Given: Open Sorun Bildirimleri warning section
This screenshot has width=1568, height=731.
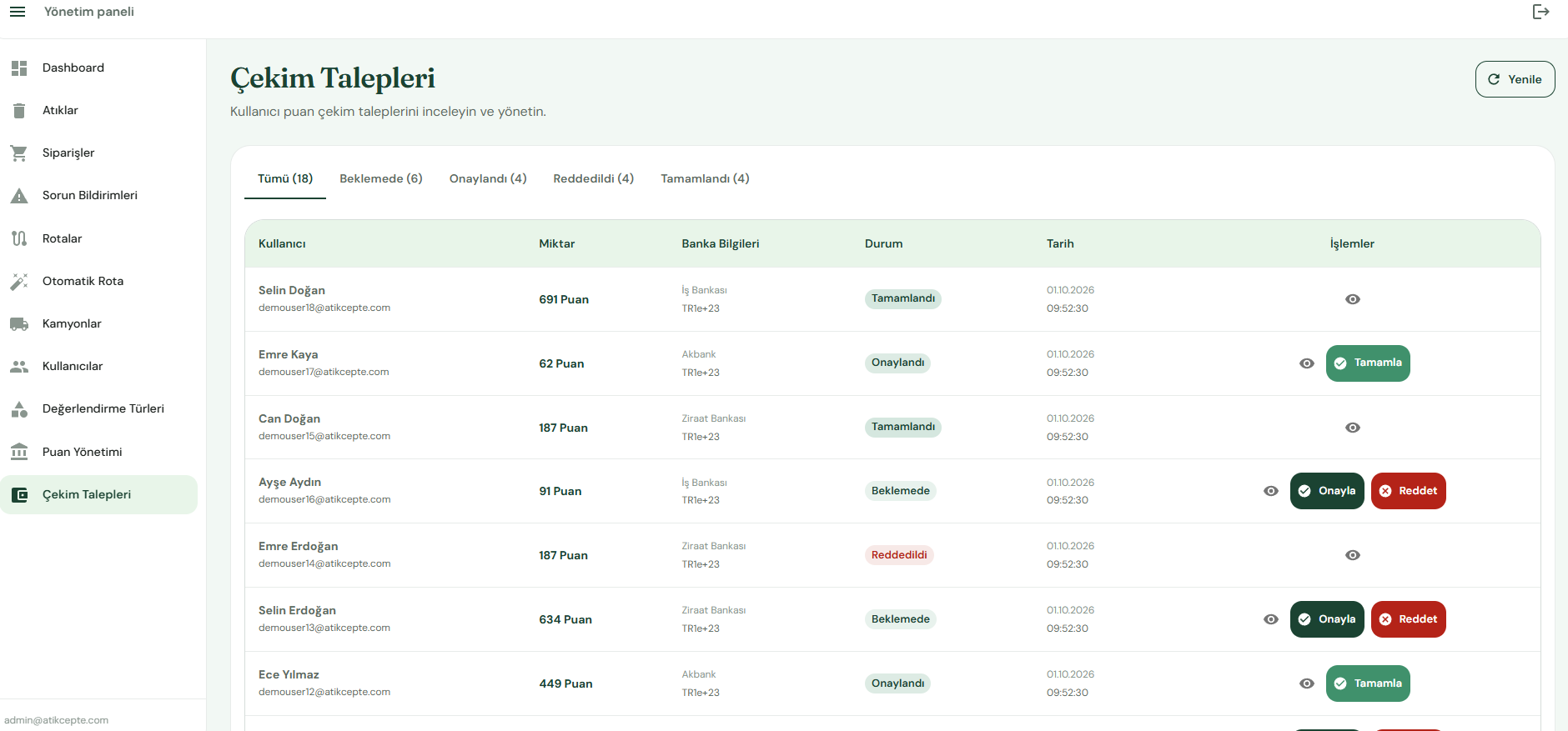Looking at the screenshot, I should 98,195.
